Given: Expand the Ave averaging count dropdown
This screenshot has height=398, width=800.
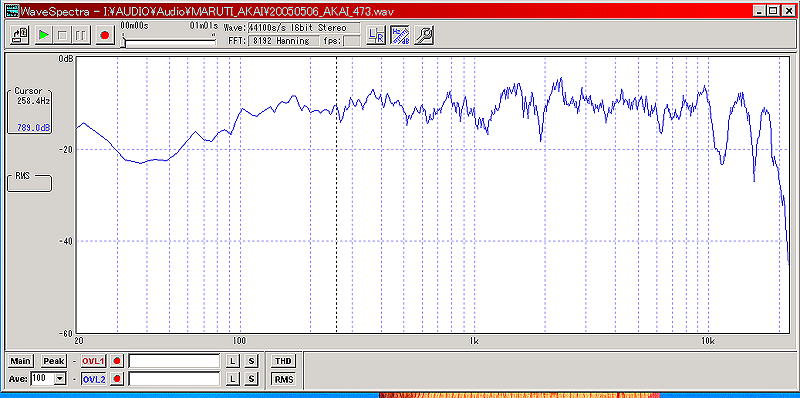Looking at the screenshot, I should [x=60, y=379].
